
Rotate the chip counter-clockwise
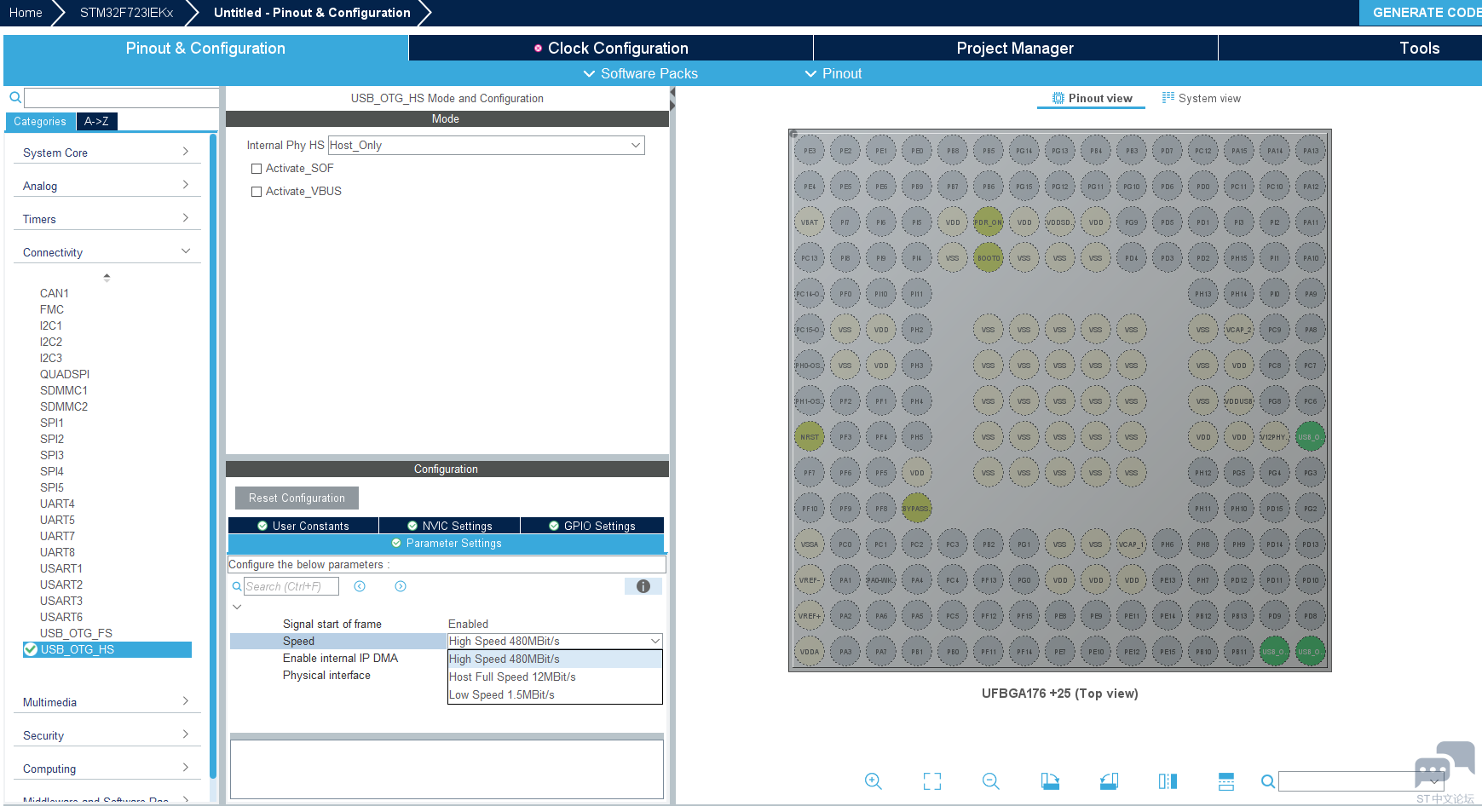coord(1109,780)
